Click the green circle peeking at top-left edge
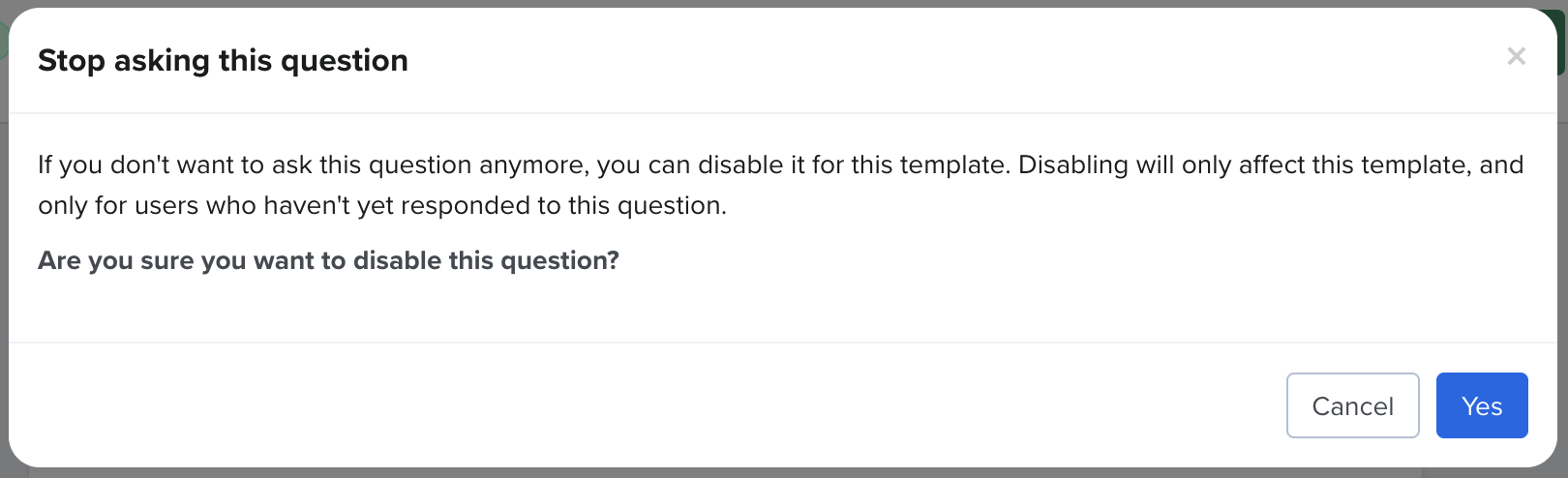Viewport: 1568px width, 478px height. [x=3, y=39]
